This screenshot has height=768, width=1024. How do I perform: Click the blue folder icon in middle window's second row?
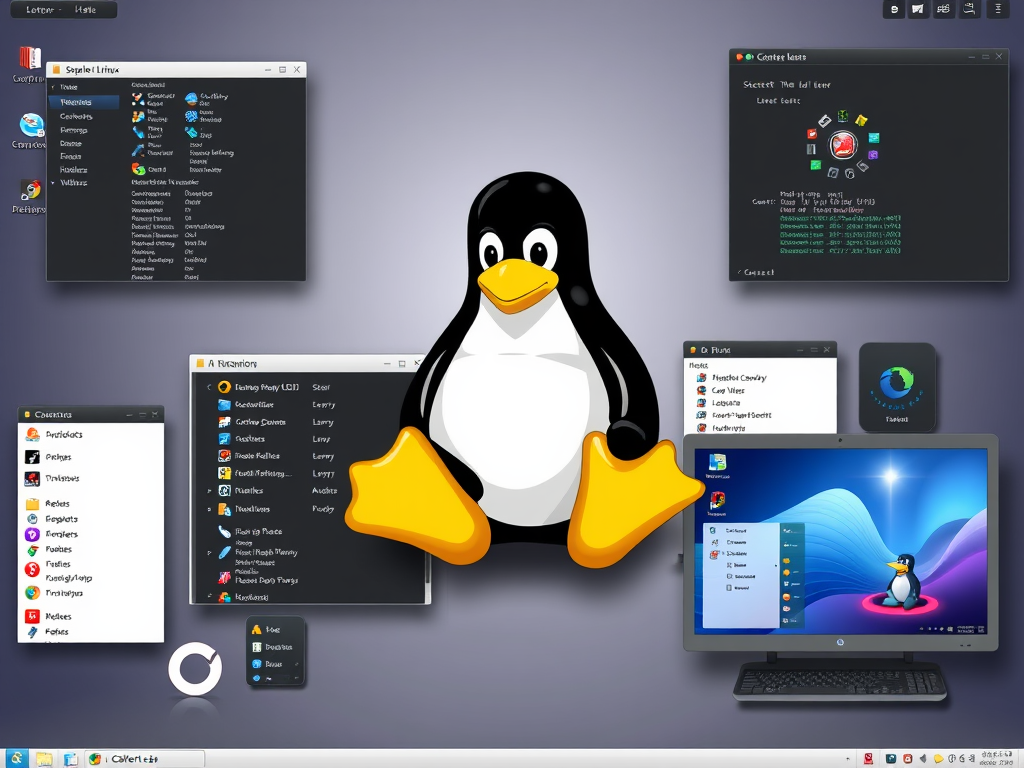coord(224,405)
